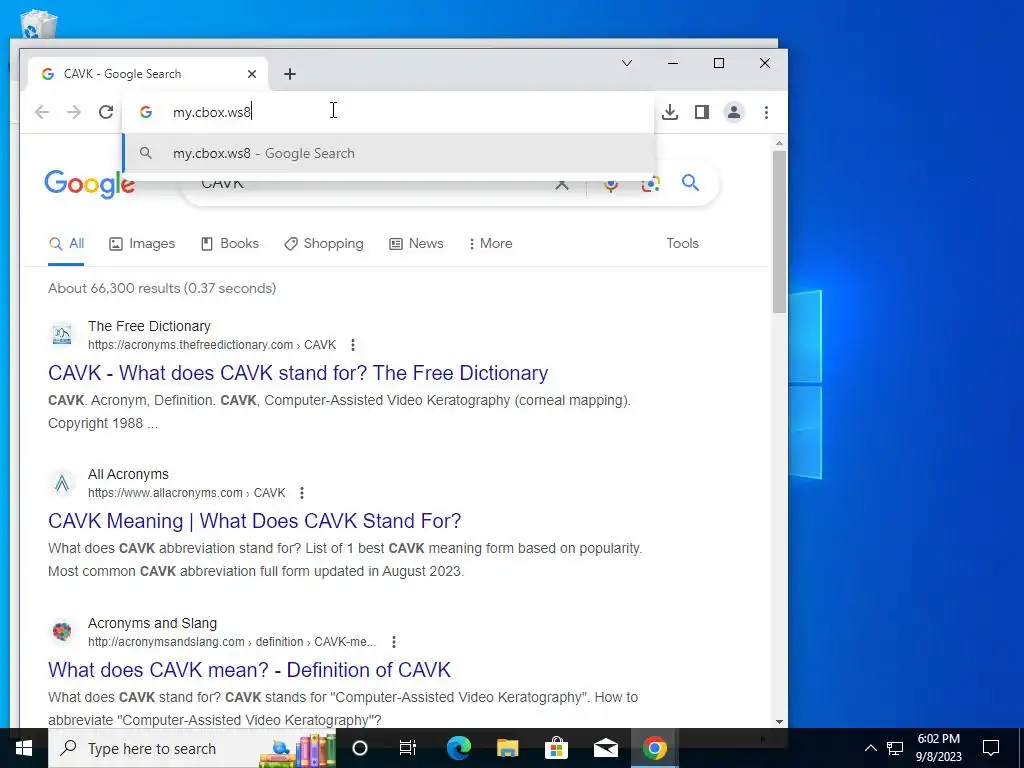The width and height of the screenshot is (1024, 768).
Task: Click the scrollbar down arrow
Action: [x=778, y=721]
